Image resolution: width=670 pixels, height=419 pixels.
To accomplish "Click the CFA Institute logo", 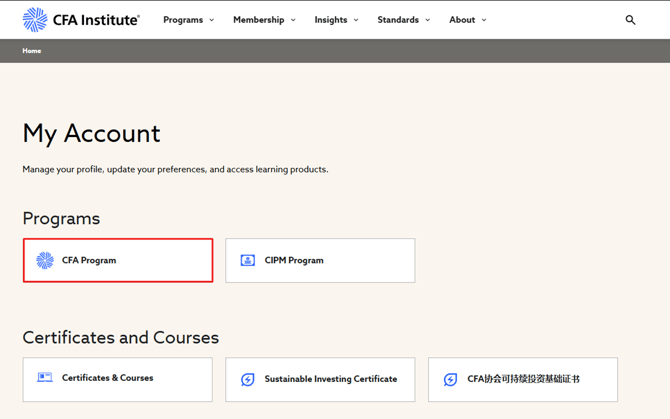I will coord(81,19).
